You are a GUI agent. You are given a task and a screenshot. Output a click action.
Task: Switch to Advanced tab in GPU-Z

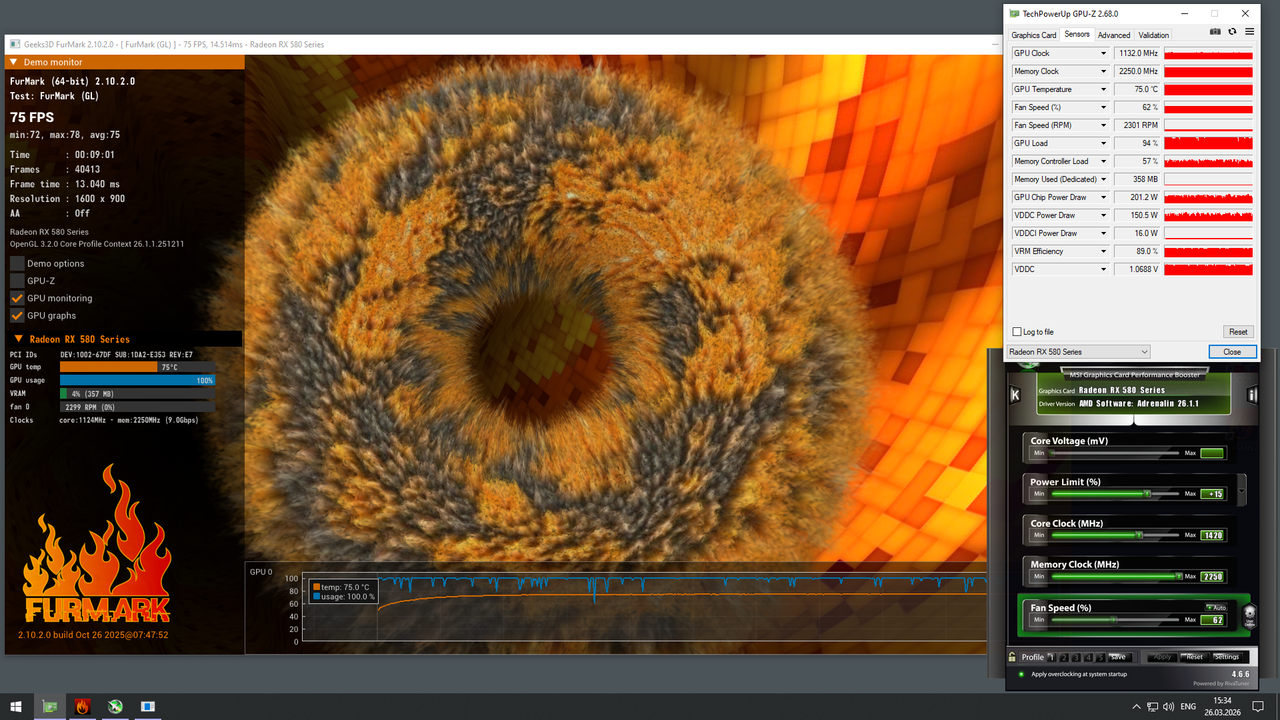pyautogui.click(x=1114, y=35)
